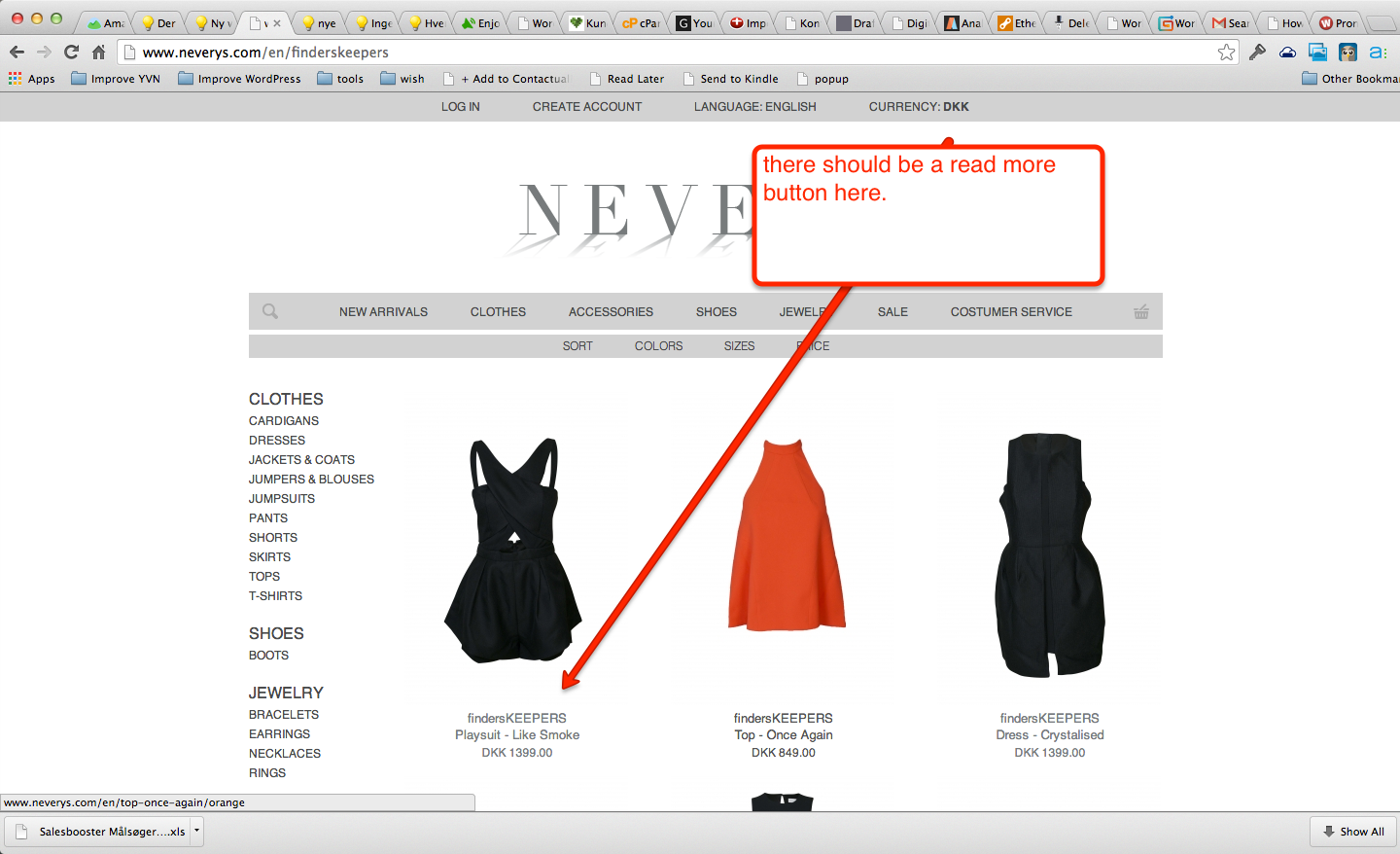Open the popup bookmark
This screenshot has width=1400, height=854.
coord(822,79)
